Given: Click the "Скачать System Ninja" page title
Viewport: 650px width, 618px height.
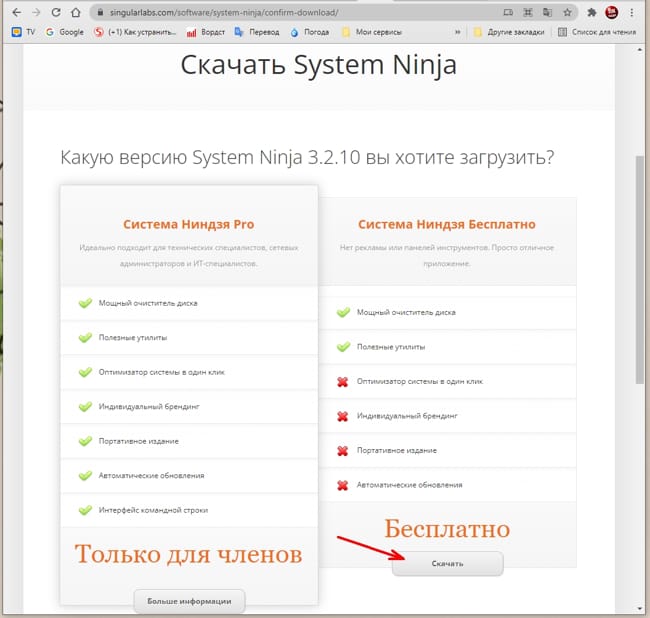Looking at the screenshot, I should (x=319, y=65).
